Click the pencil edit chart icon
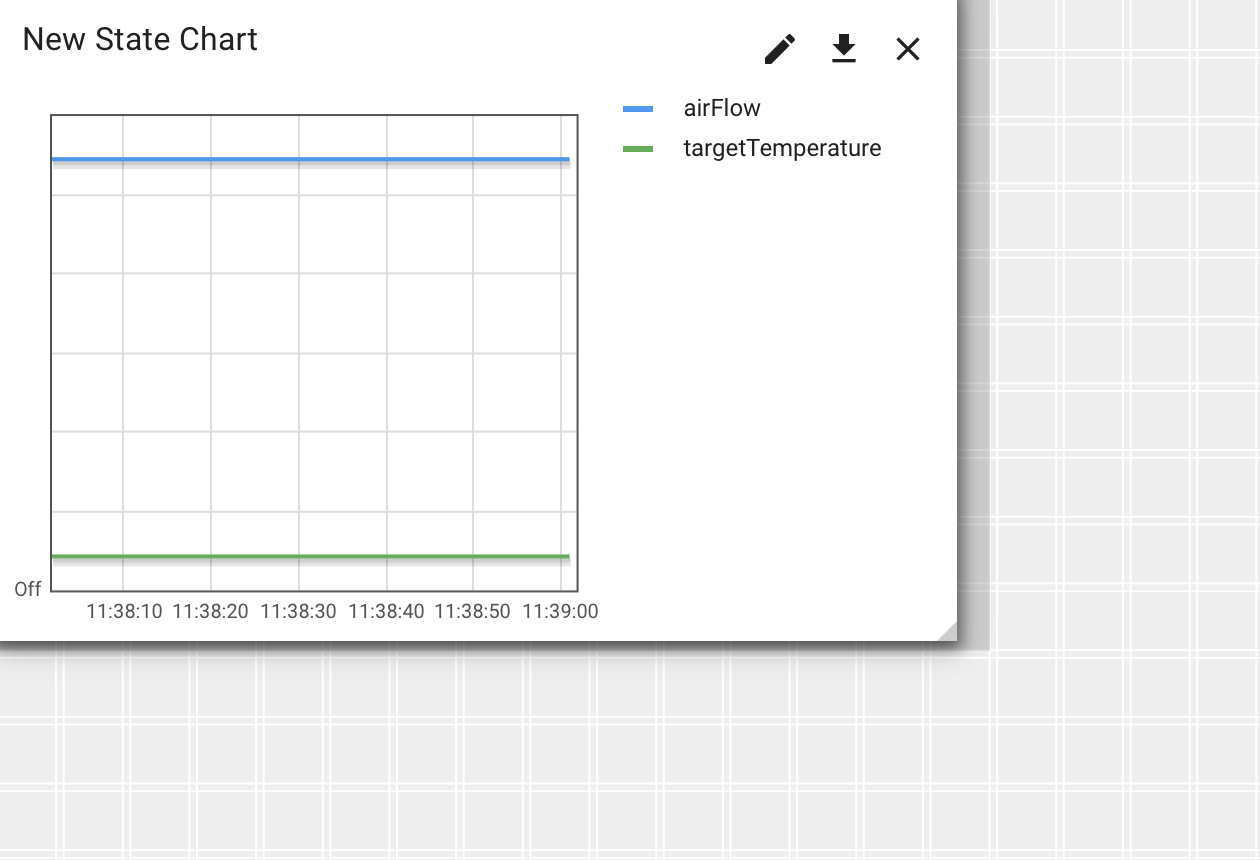The height and width of the screenshot is (860, 1260). tap(780, 49)
